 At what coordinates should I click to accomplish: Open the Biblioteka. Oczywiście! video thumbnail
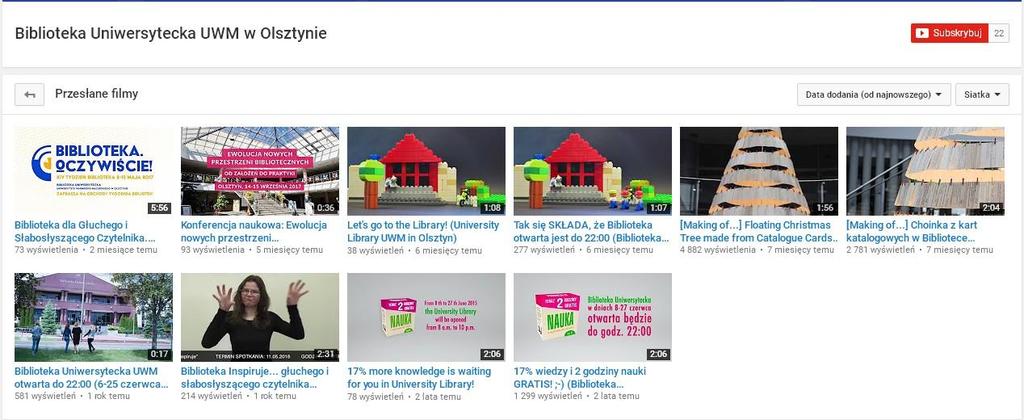[x=93, y=171]
